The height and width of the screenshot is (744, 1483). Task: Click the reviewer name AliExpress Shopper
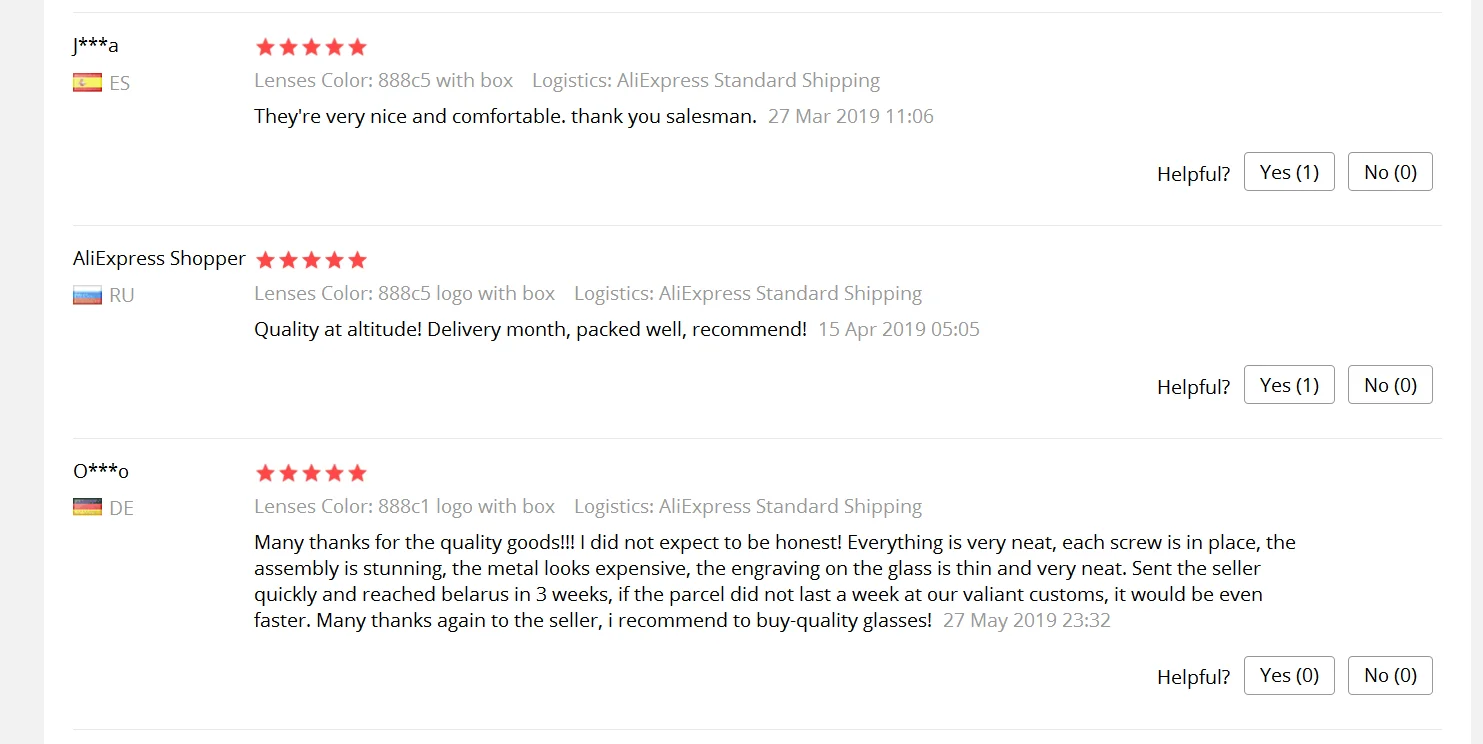tap(159, 258)
